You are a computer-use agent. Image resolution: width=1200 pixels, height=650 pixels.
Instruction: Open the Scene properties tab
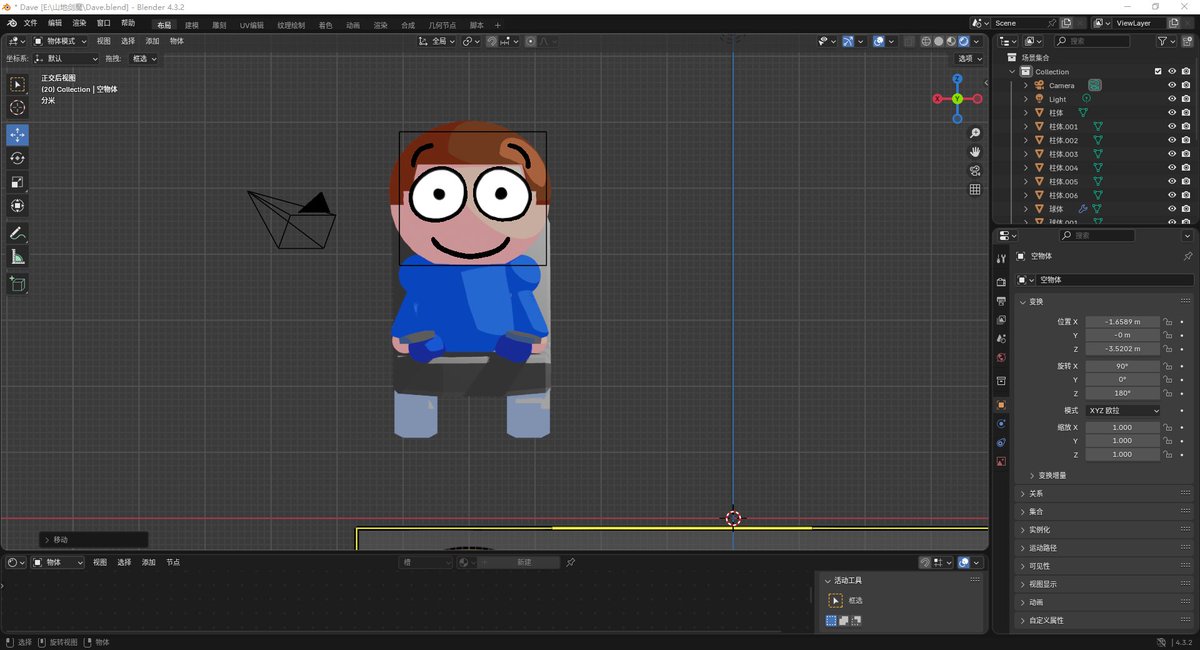click(1001, 339)
